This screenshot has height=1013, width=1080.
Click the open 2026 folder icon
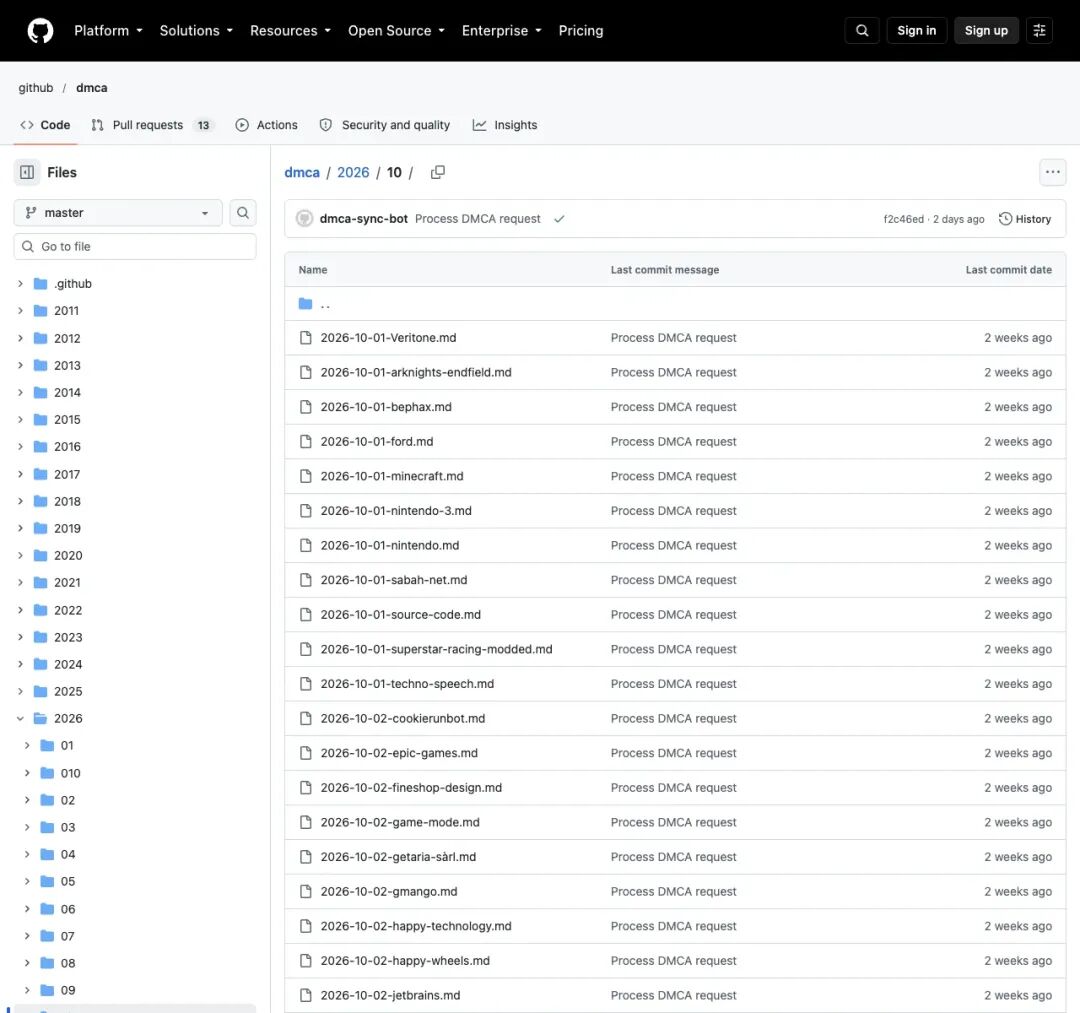tap(41, 719)
